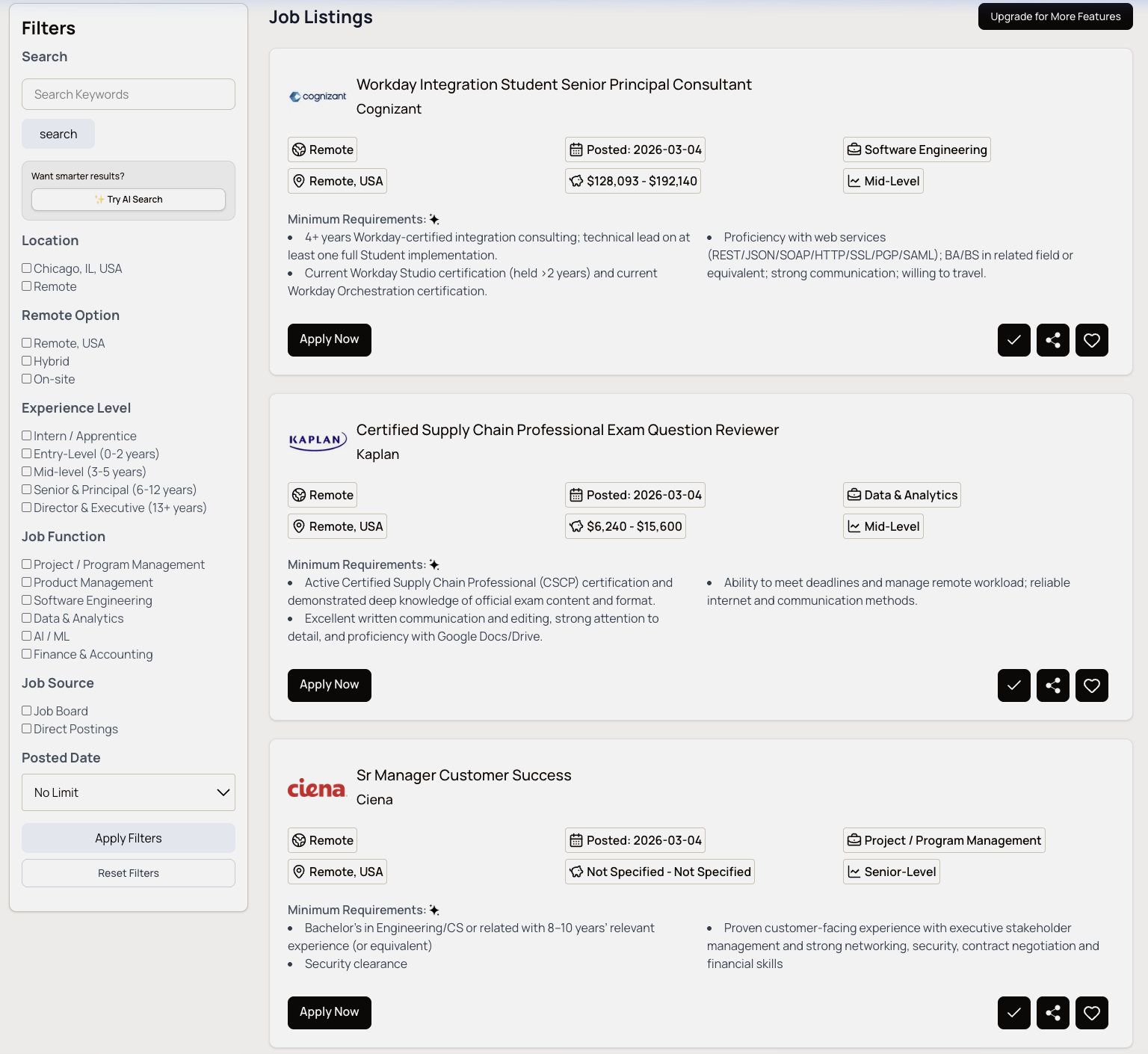Check the Mid-level experience filter
This screenshot has width=1148, height=1054.
tap(26, 472)
